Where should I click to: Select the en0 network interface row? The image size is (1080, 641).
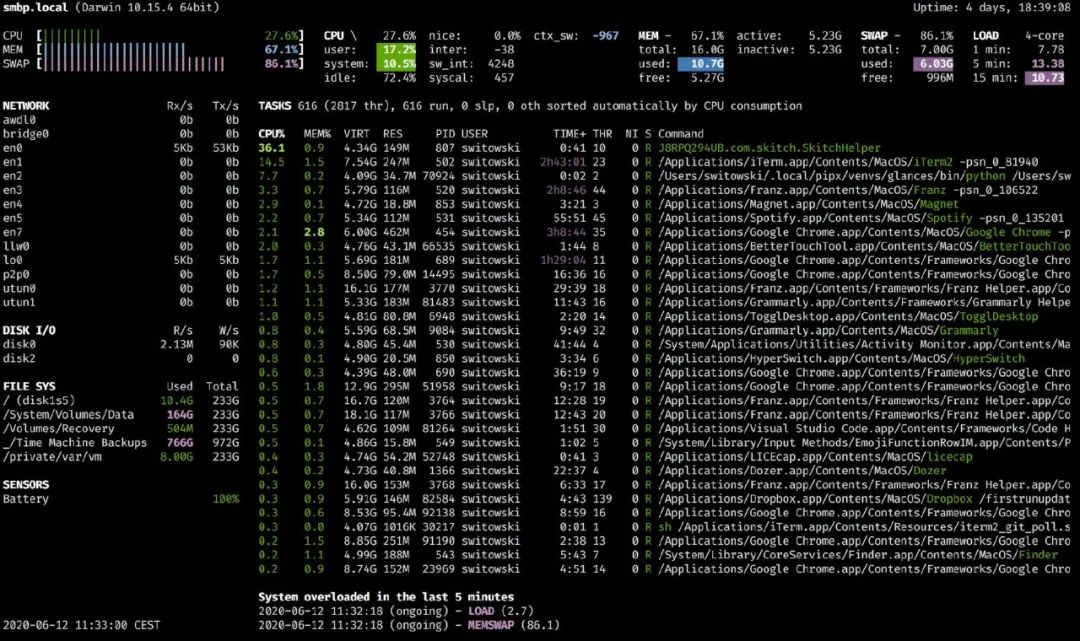tap(121, 148)
